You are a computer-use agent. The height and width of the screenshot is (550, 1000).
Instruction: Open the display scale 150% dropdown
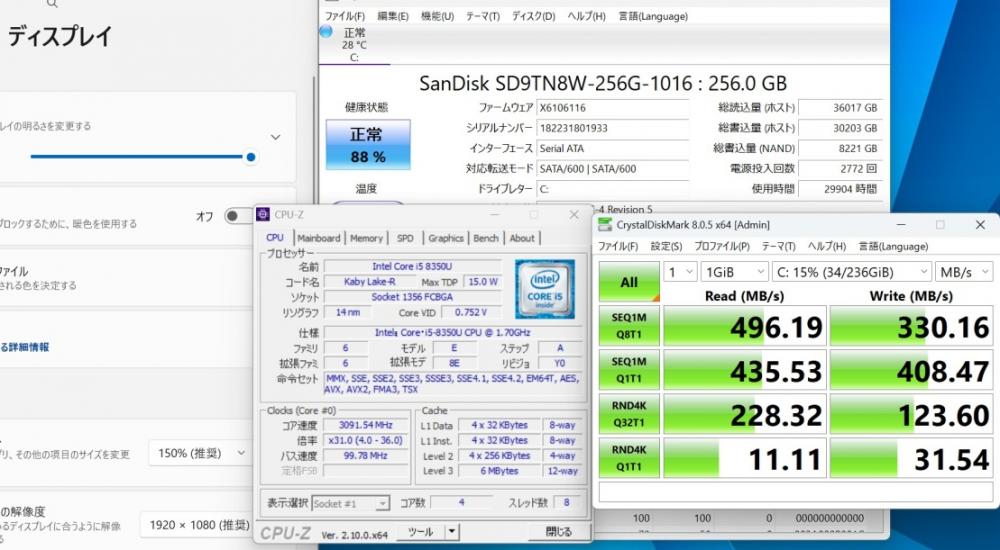[x=200, y=454]
